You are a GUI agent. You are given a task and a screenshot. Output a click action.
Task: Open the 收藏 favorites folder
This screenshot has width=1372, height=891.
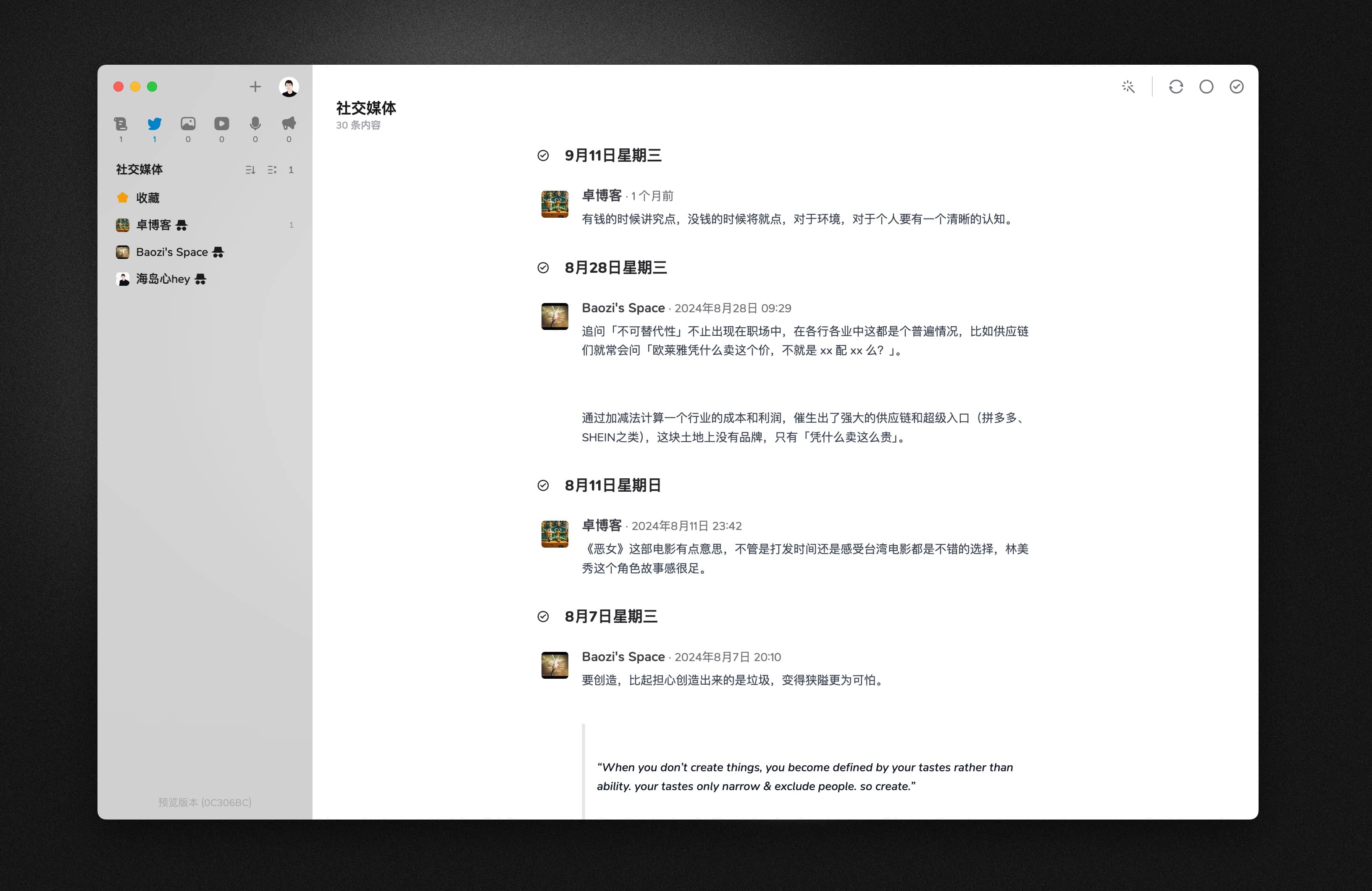(147, 198)
